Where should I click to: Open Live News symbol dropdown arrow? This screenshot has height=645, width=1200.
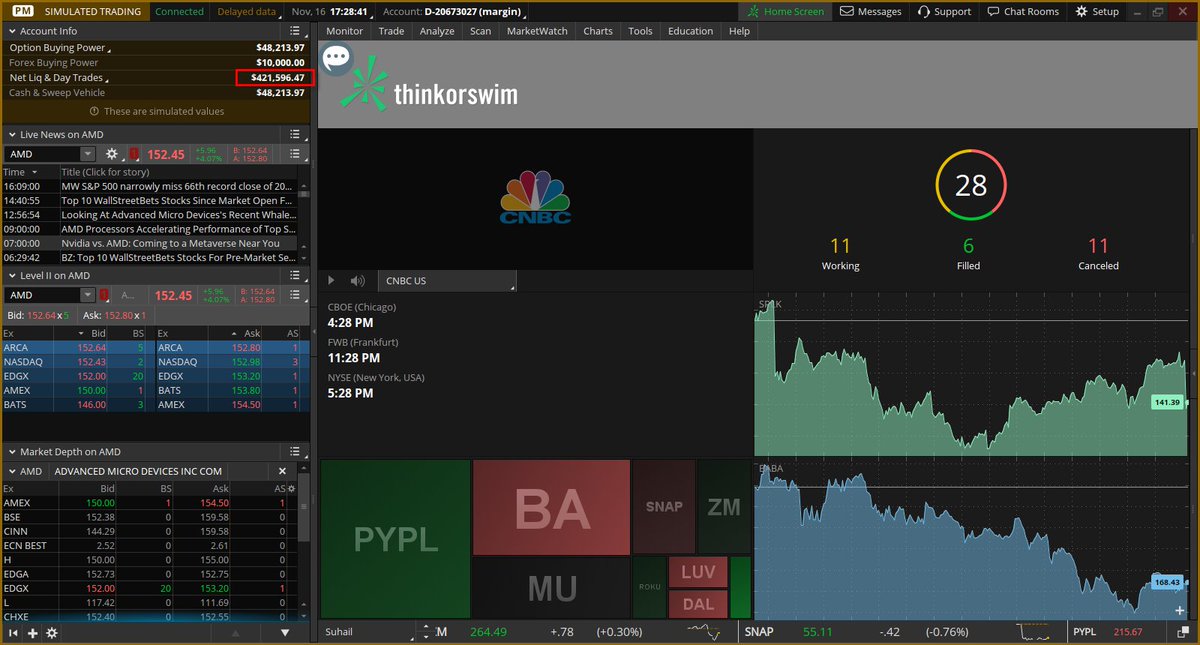click(x=88, y=154)
